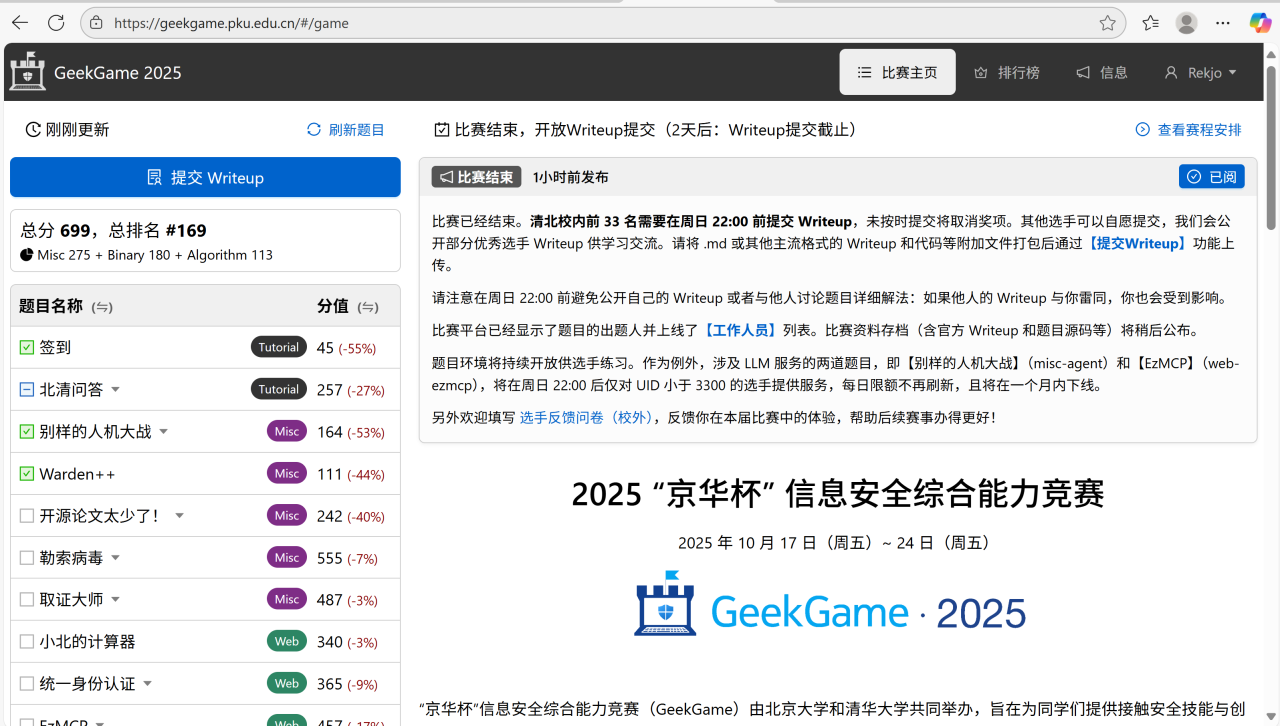The image size is (1280, 726).
Task: Open 查看赛程安排 schedule link
Action: point(1189,130)
